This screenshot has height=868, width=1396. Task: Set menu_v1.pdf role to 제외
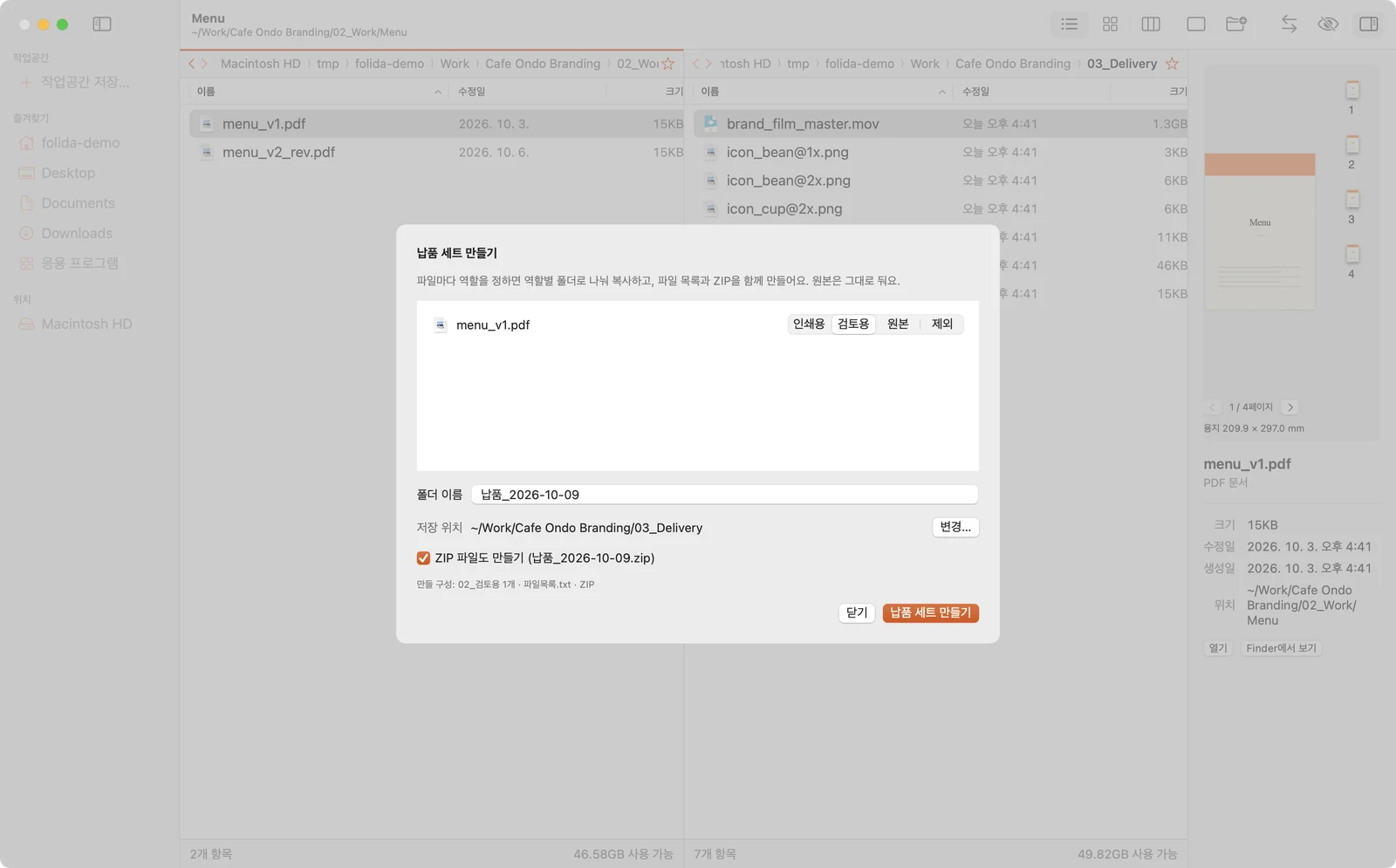[x=942, y=325]
